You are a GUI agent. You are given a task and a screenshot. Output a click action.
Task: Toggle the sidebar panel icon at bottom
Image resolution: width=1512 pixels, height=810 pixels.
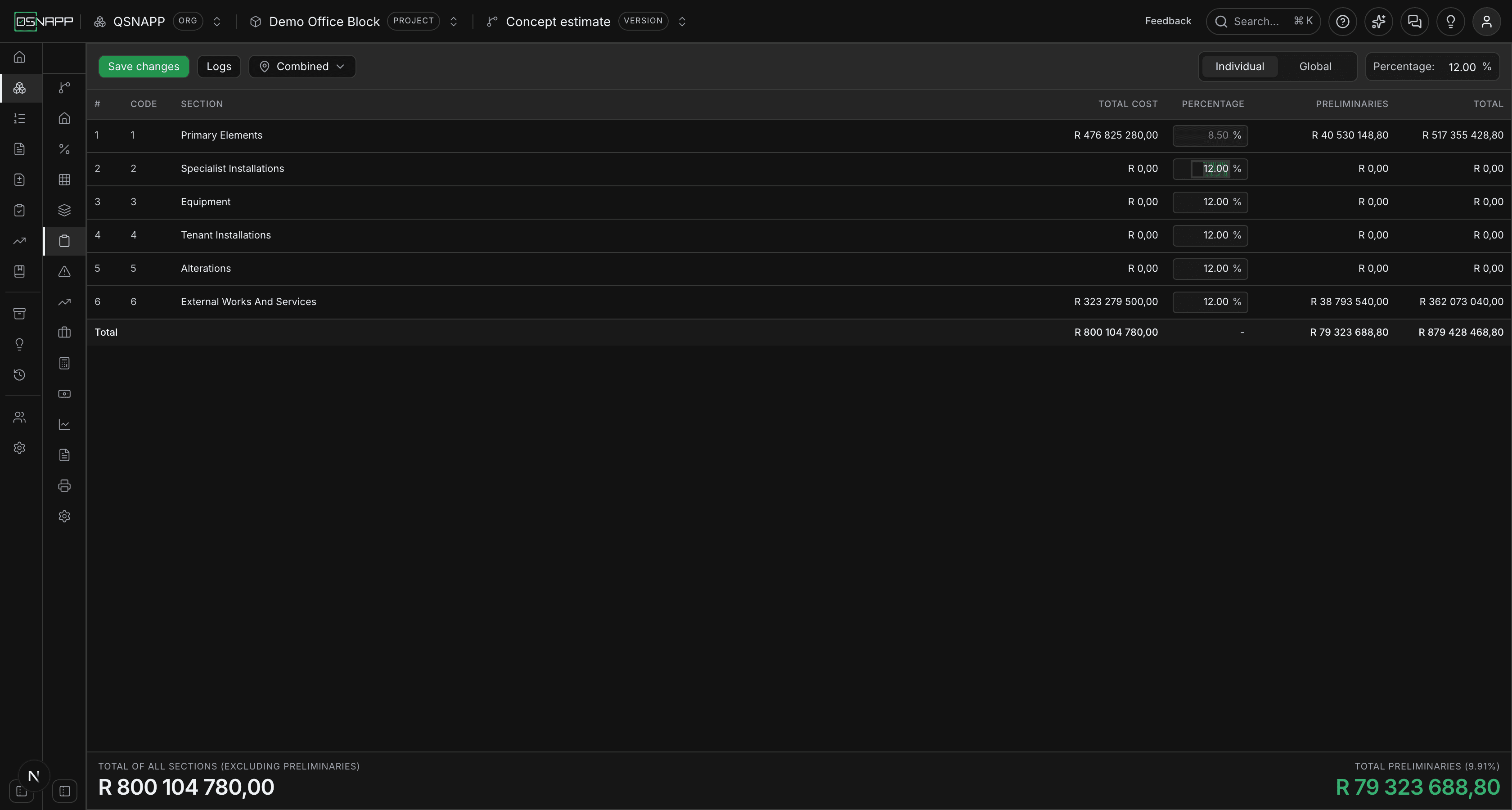tap(64, 791)
